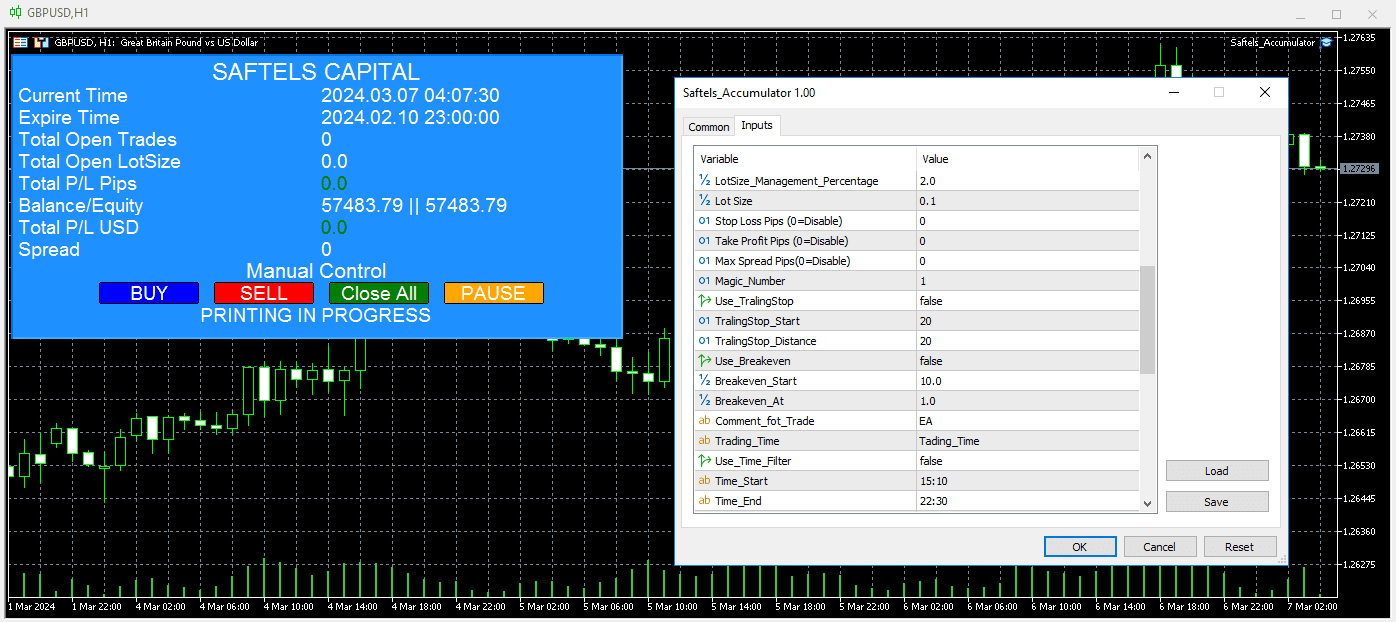
Task: Click the orange PAUSE button
Action: 494,293
